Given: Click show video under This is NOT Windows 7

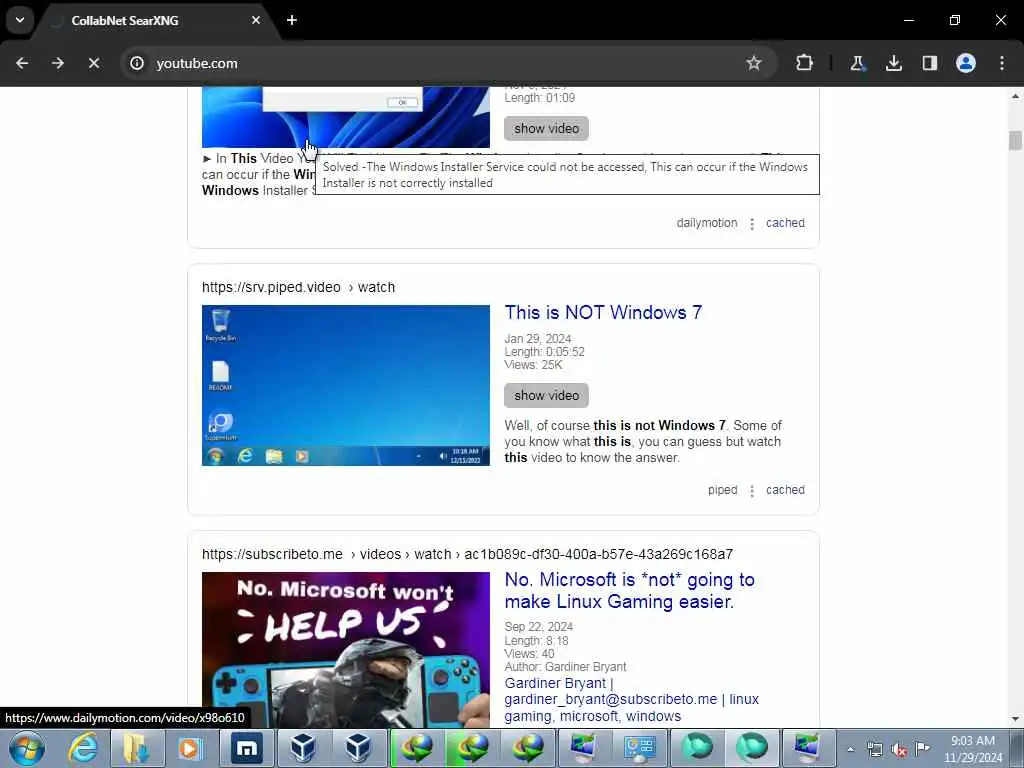Looking at the screenshot, I should coord(546,395).
